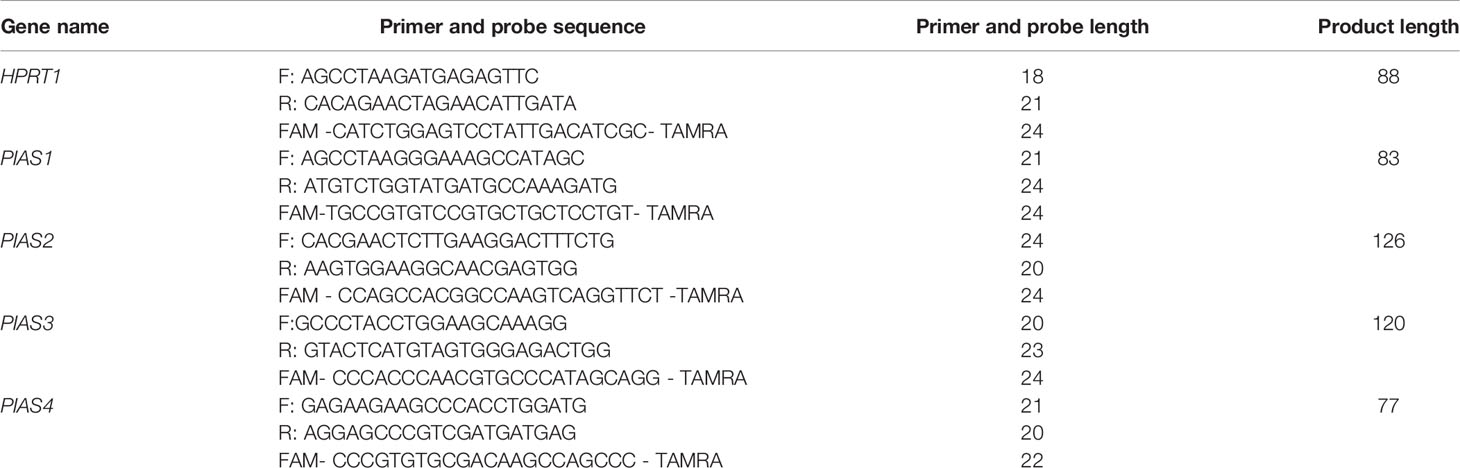This screenshot has width=1460, height=468.
Task: Click HPRT1 product length value 88
Action: click(1389, 76)
